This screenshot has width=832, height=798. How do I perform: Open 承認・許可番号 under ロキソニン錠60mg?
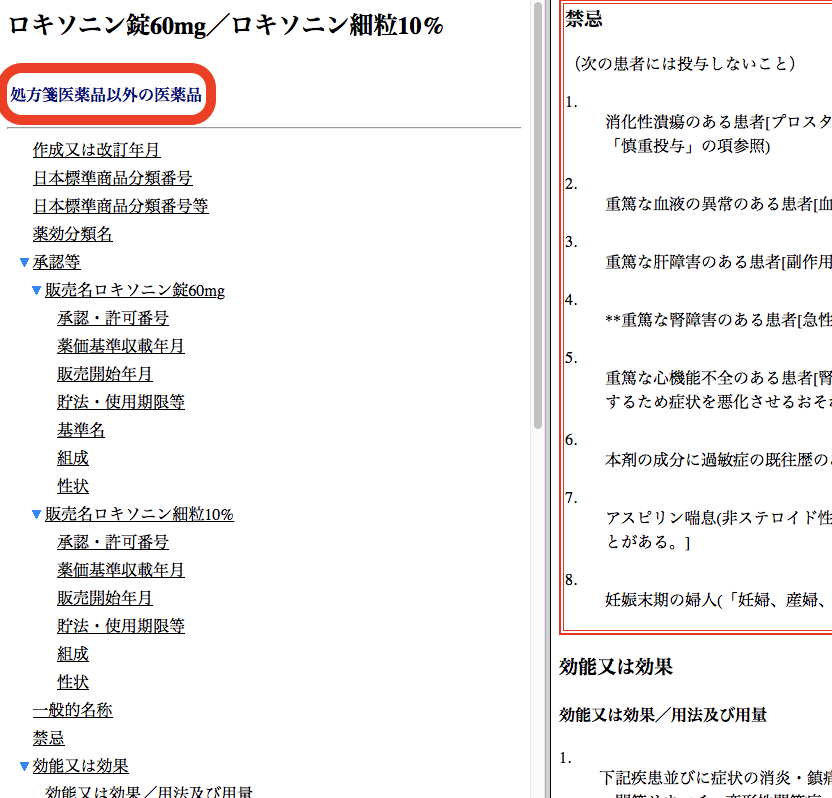click(x=113, y=318)
